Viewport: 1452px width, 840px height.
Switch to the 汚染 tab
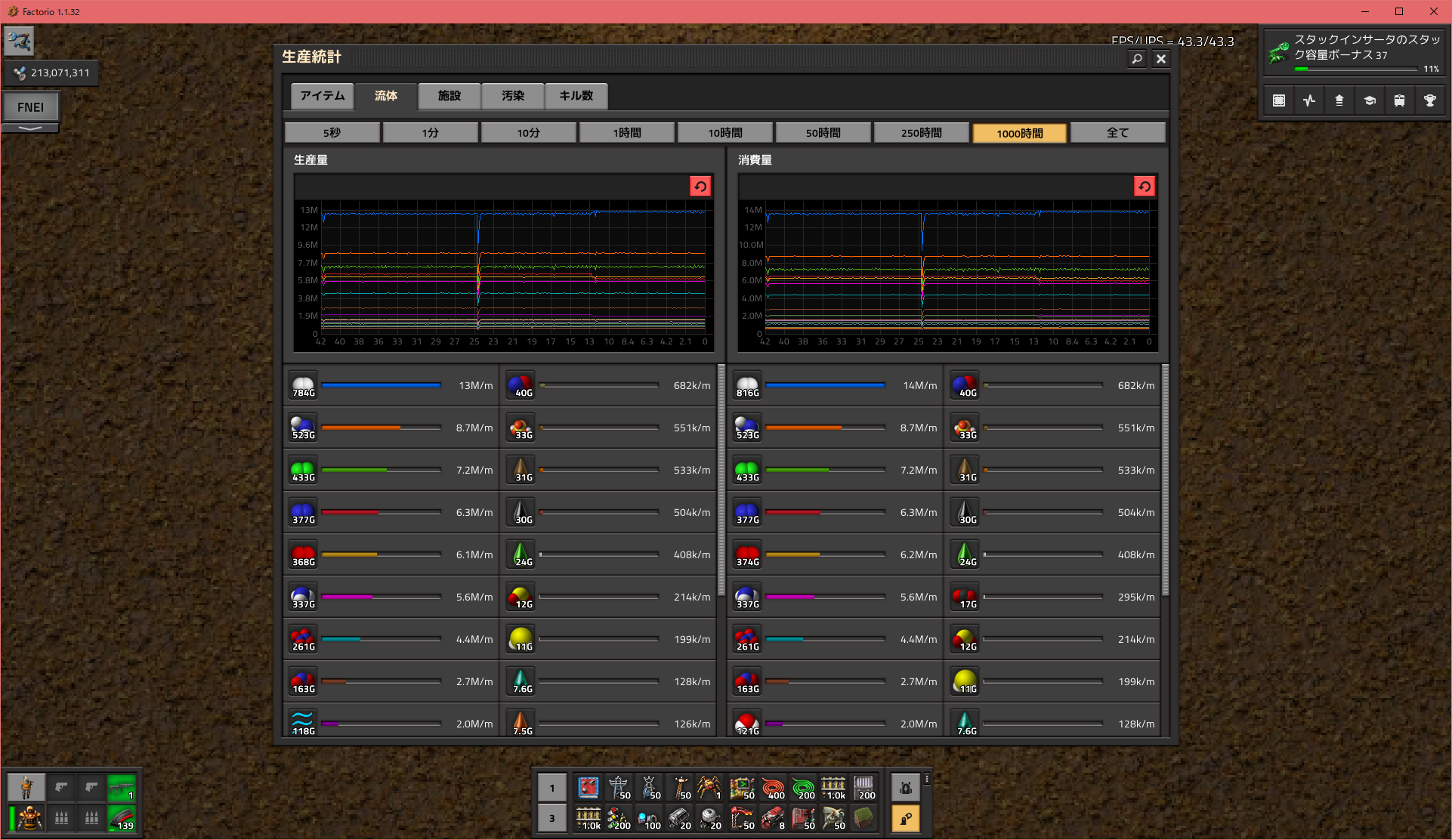click(x=513, y=96)
